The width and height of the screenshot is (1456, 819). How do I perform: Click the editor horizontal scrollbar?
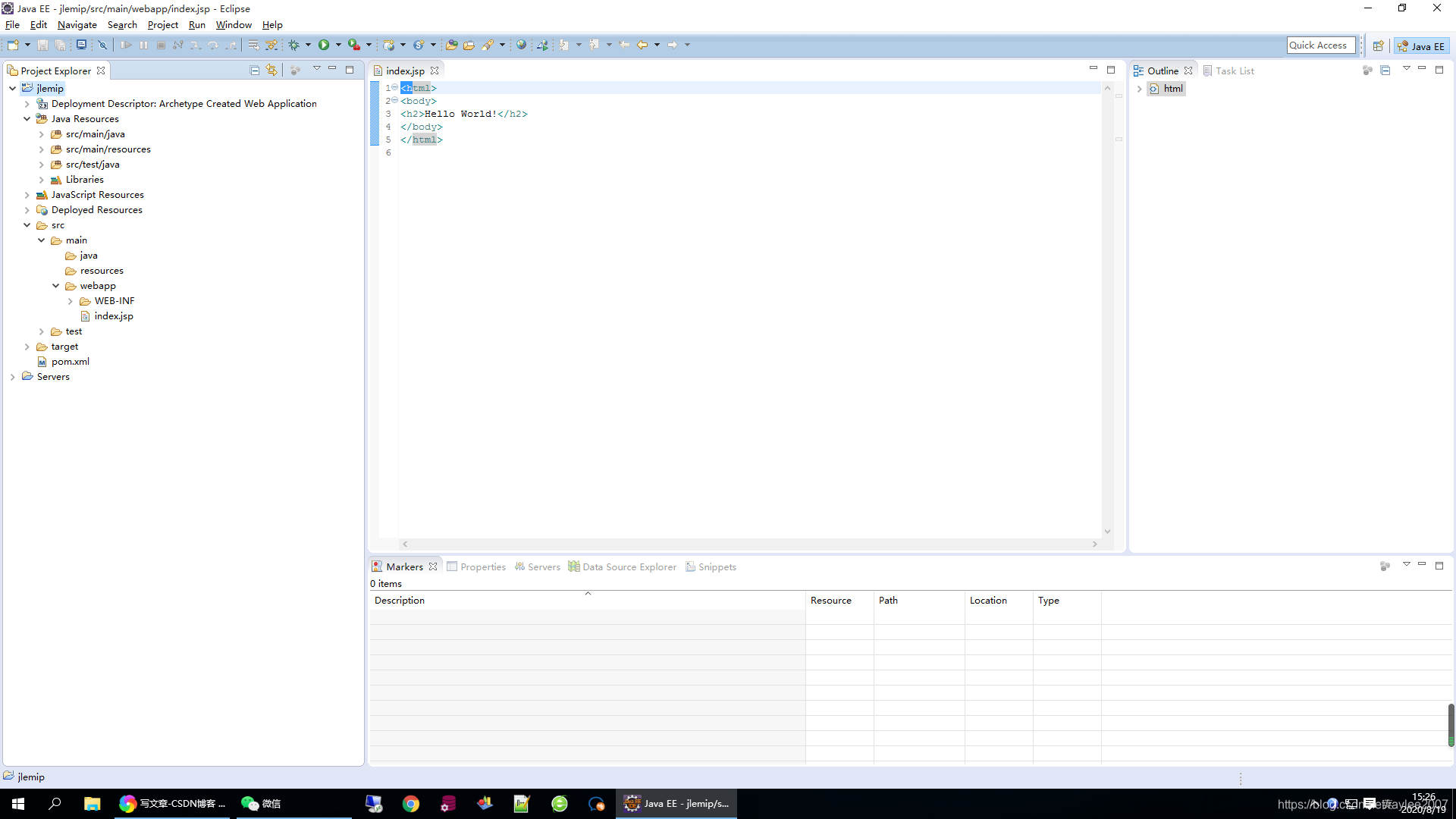coord(749,544)
